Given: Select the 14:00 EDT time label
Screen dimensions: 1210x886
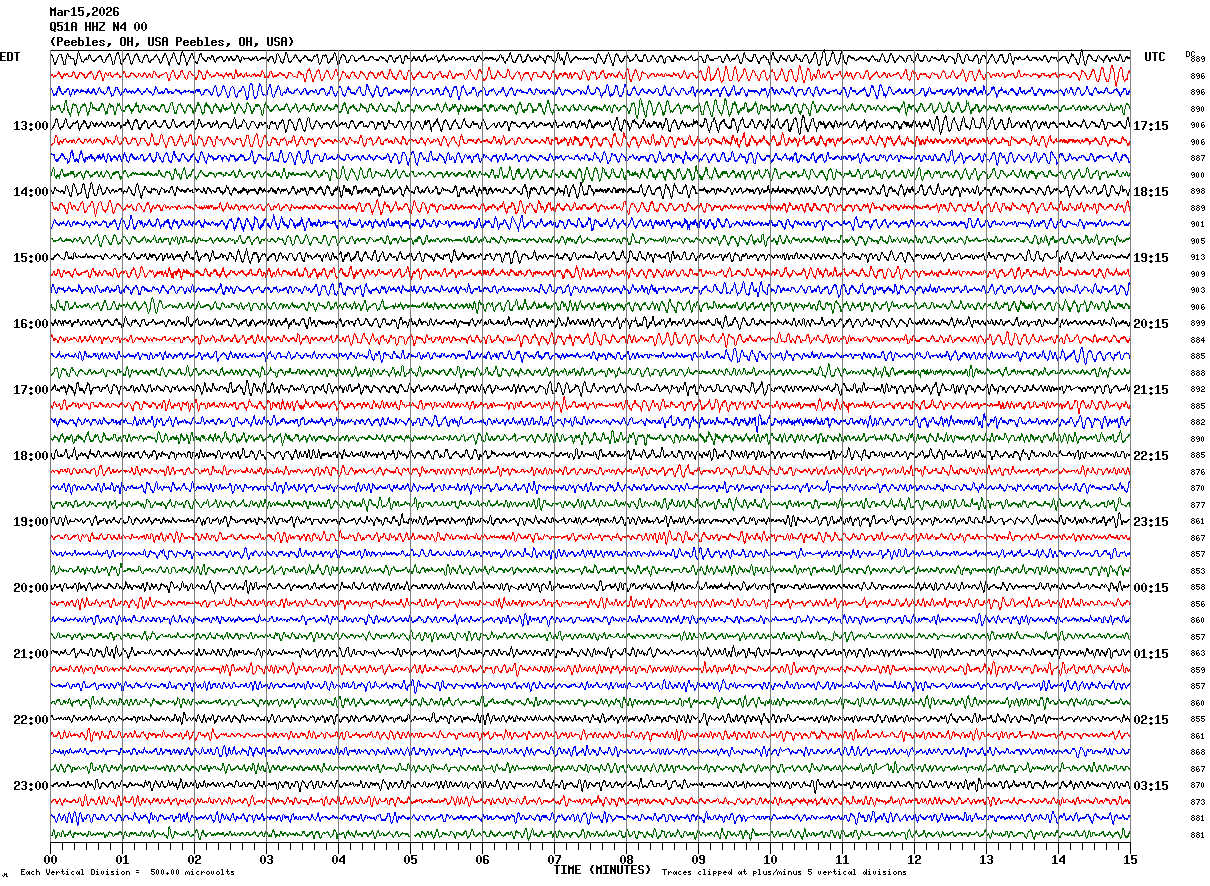Looking at the screenshot, I should pos(30,192).
